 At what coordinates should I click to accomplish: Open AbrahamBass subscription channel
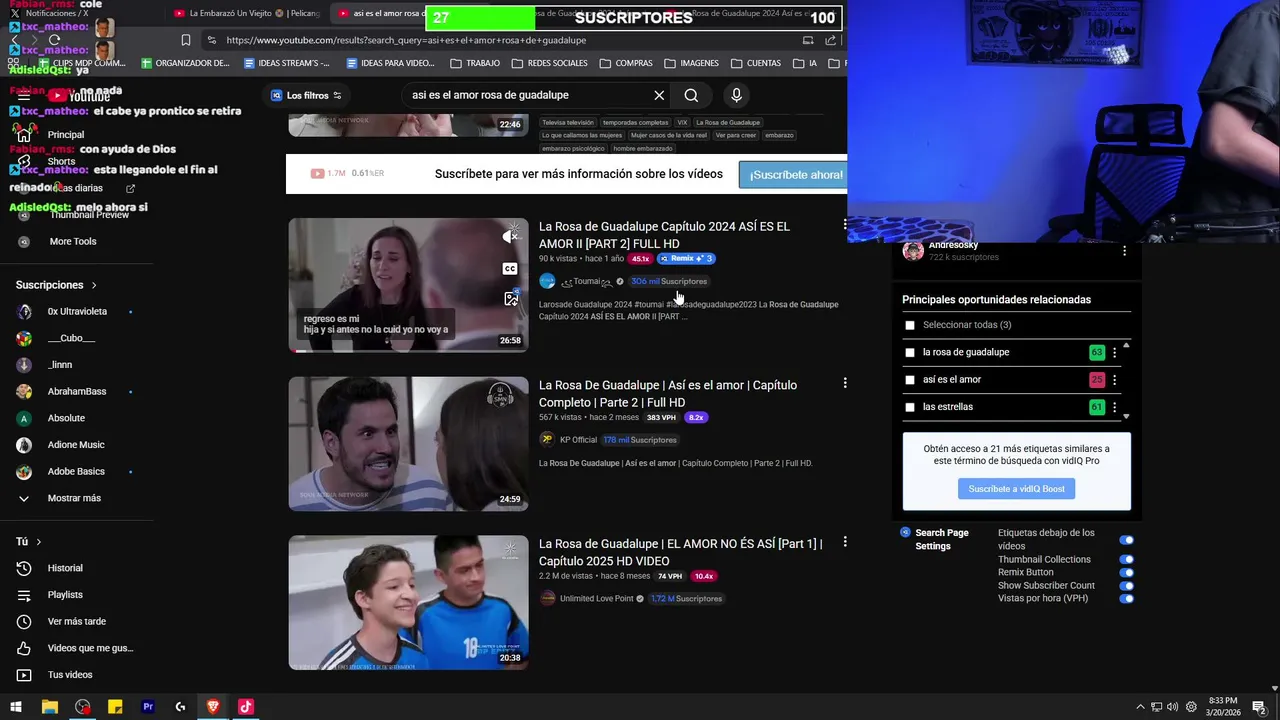click(x=75, y=391)
